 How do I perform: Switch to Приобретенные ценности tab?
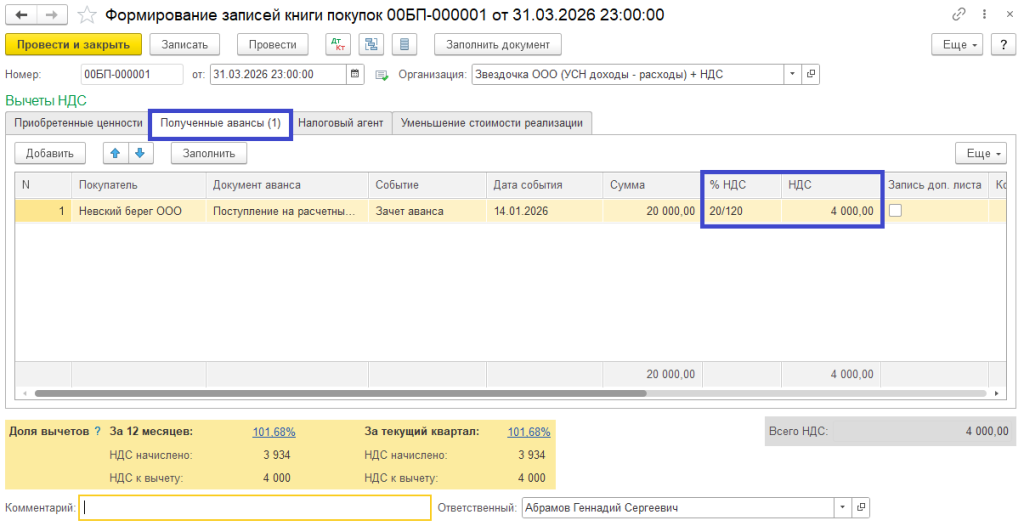(78, 123)
